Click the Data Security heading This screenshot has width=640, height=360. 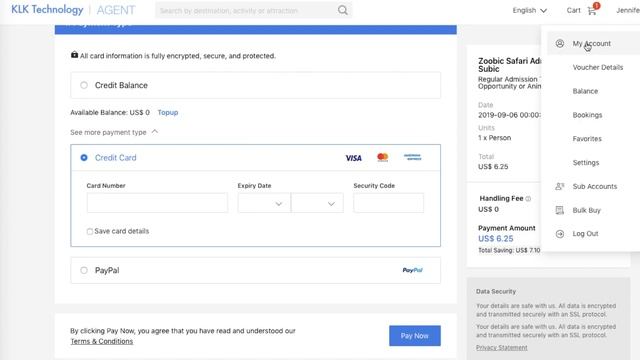(496, 291)
